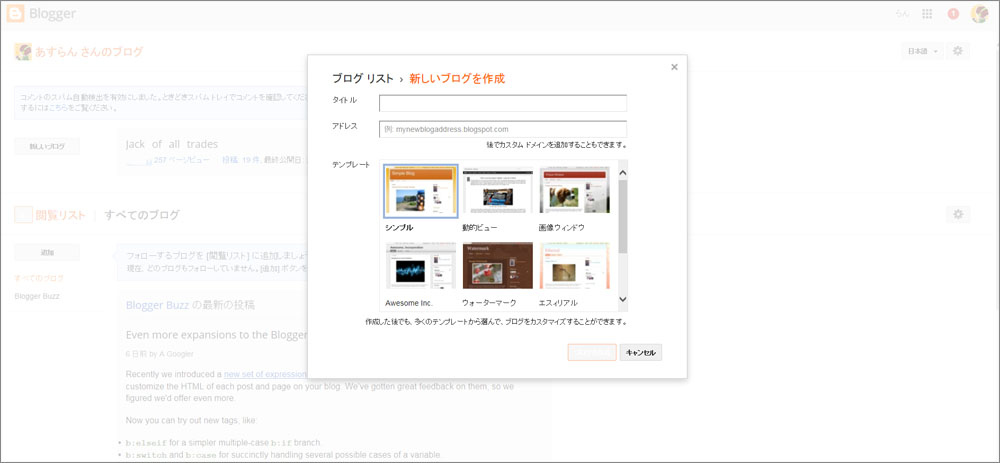1000x463 pixels.
Task: Click the 新しいブログ button in background
Action: coord(47,146)
